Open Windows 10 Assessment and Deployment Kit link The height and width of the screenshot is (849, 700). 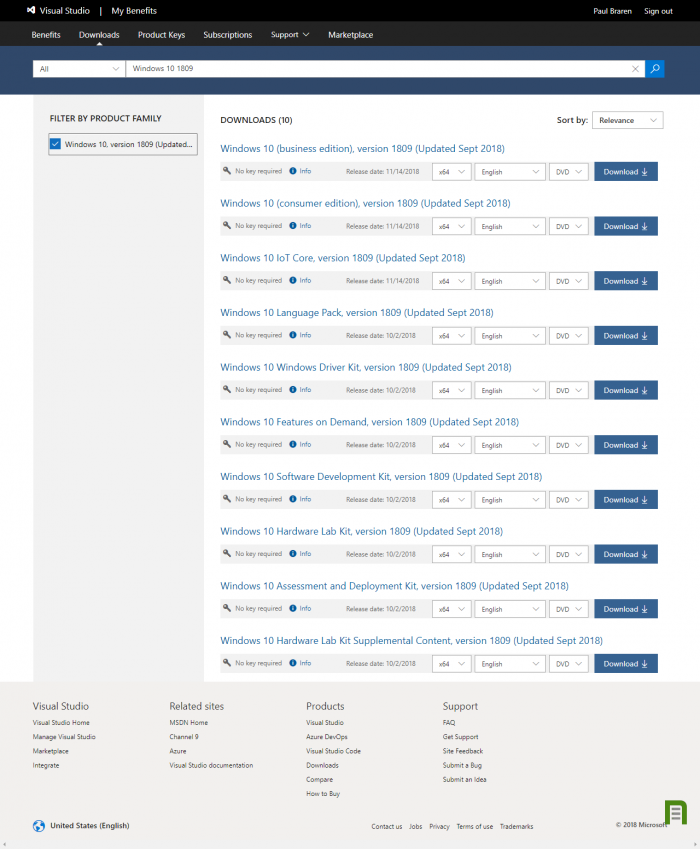tap(394, 586)
